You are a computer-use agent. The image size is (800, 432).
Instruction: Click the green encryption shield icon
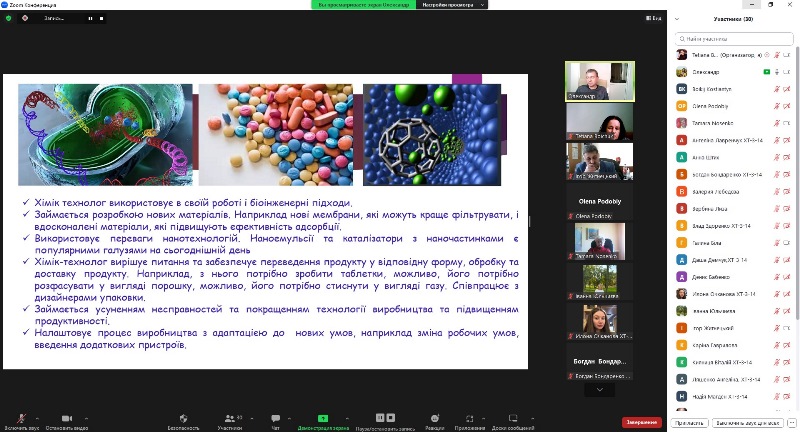(x=10, y=18)
